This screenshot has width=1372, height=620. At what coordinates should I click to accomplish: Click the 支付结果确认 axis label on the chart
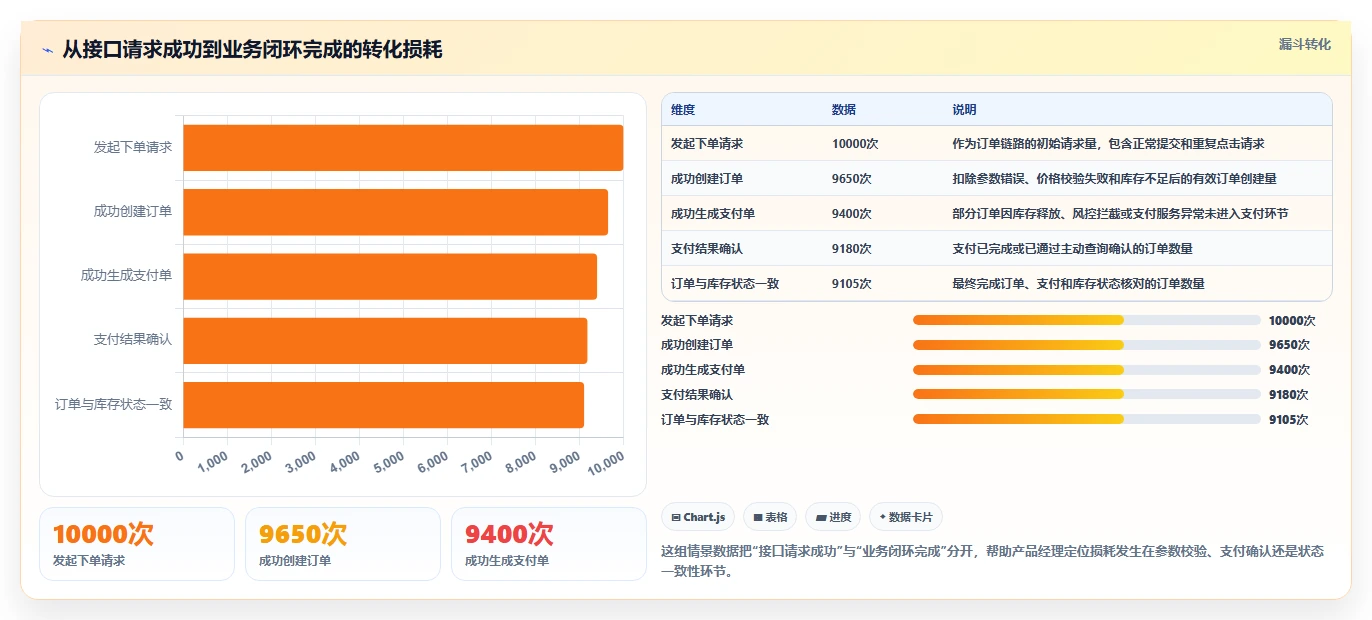133,340
